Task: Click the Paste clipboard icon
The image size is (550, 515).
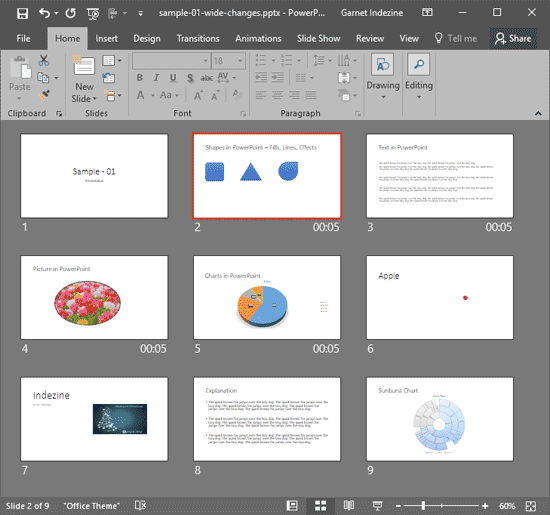Action: click(20, 67)
